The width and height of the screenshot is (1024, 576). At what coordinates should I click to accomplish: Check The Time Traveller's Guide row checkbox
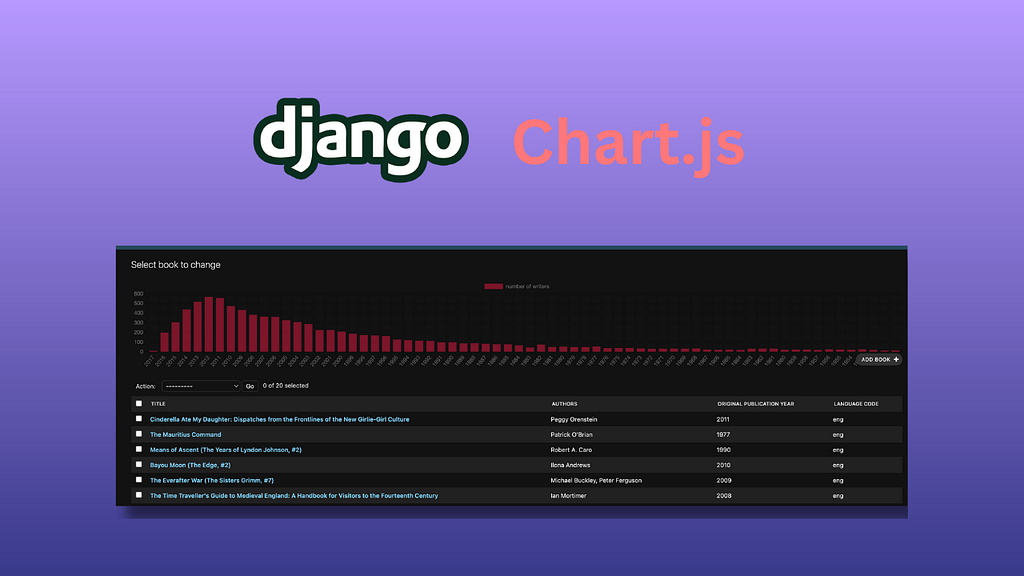click(138, 495)
